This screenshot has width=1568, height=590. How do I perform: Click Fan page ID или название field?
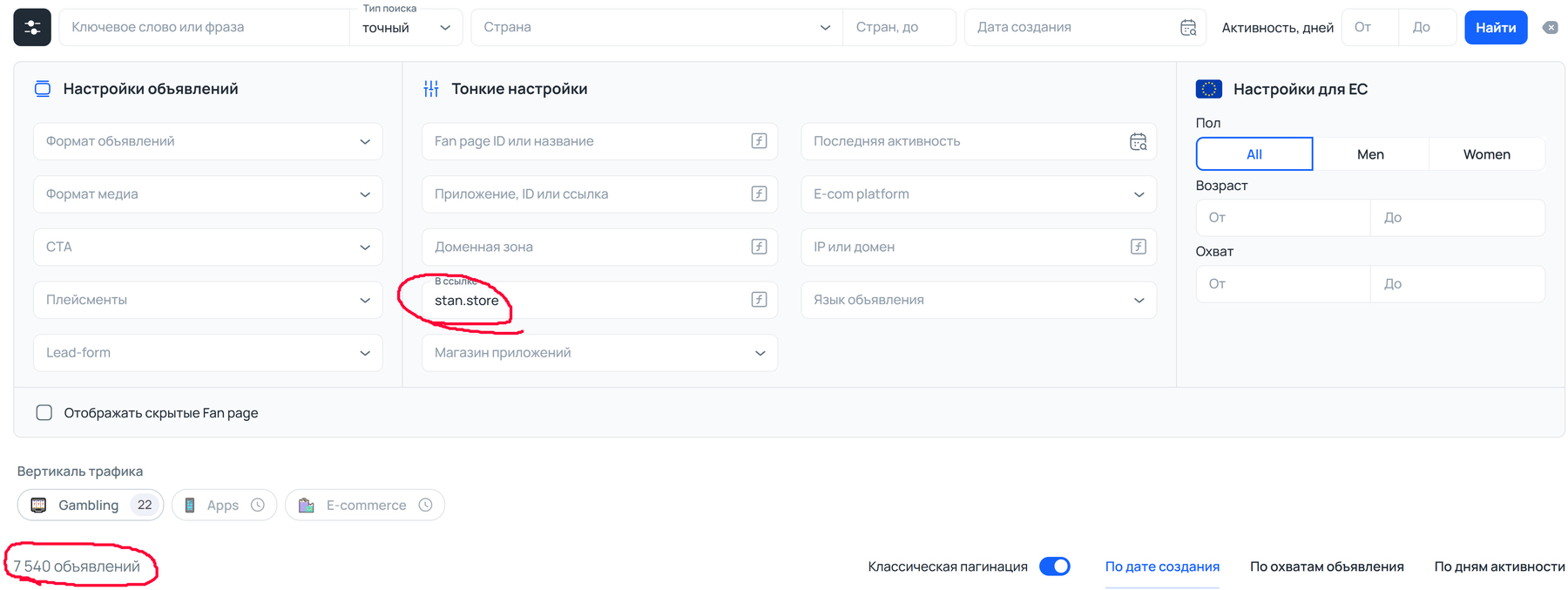[x=600, y=141]
